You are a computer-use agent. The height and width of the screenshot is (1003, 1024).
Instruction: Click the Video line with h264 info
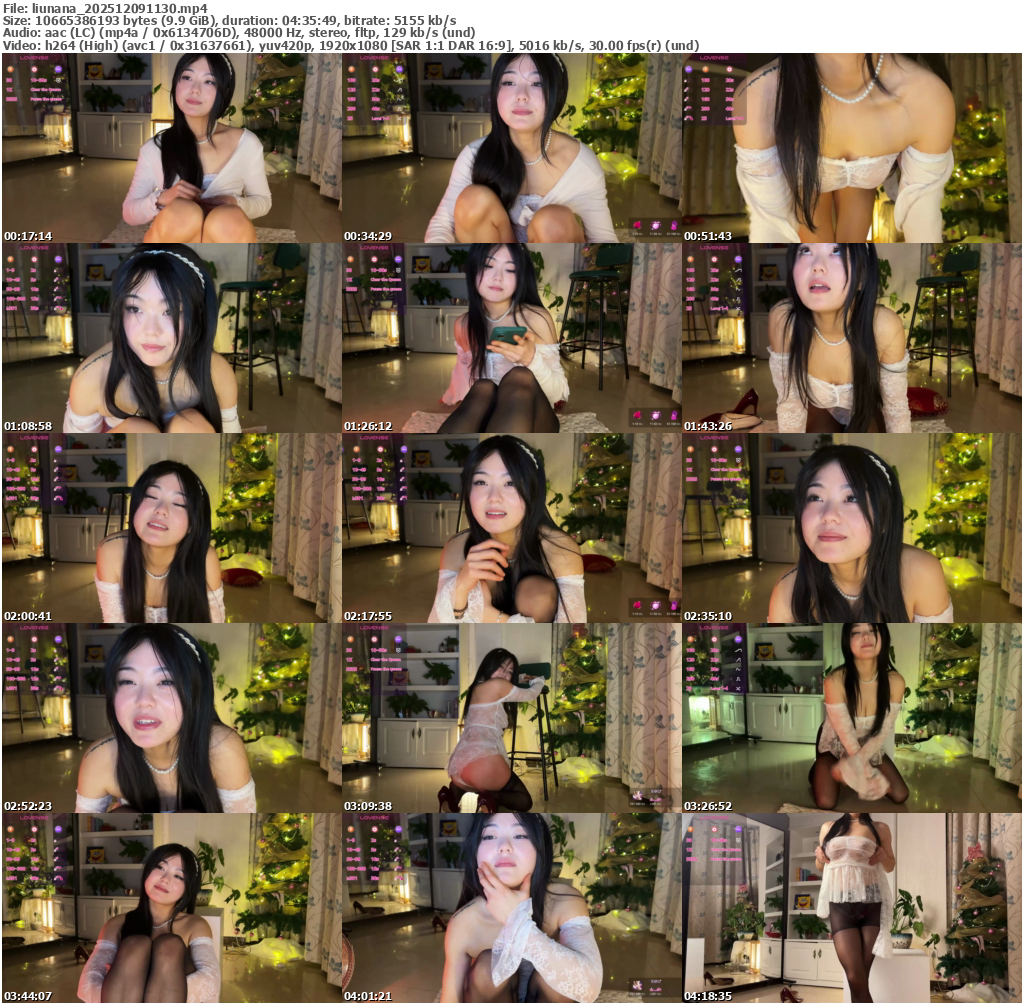click(x=351, y=46)
